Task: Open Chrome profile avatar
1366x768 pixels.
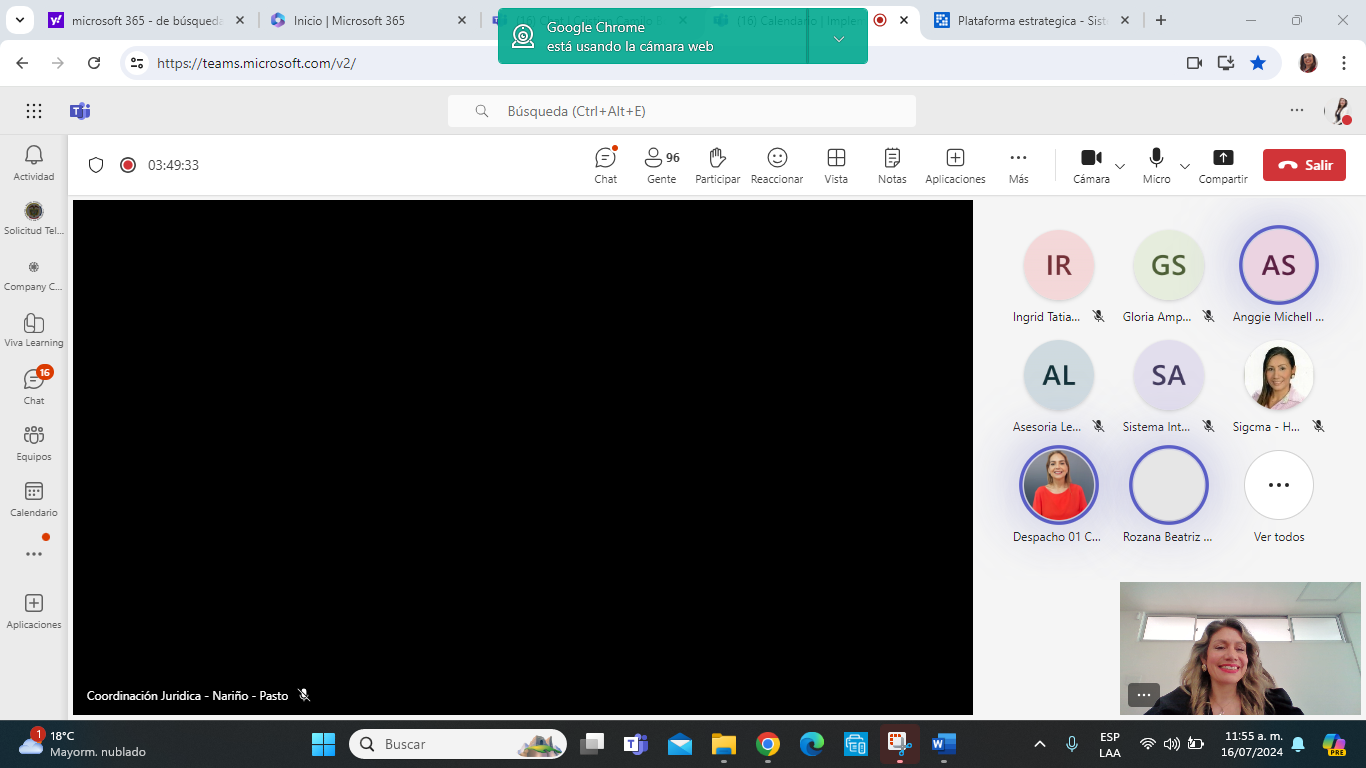Action: point(1308,63)
